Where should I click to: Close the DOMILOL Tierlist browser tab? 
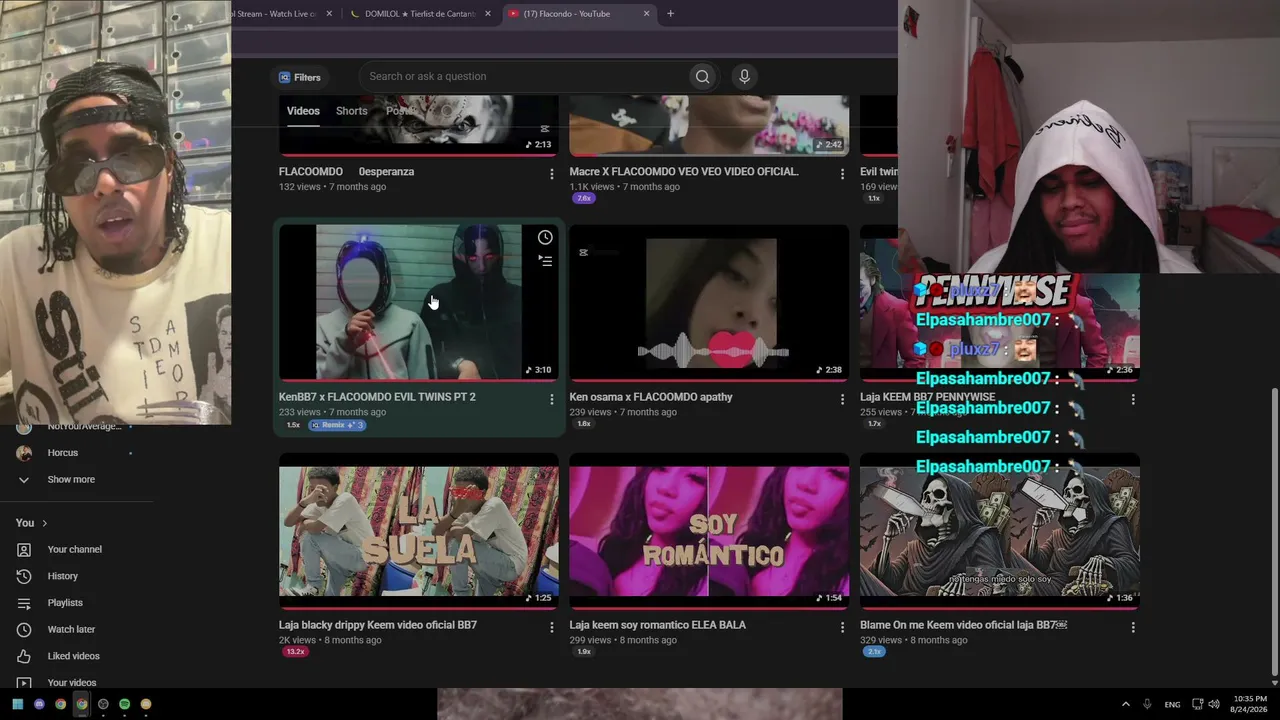tap(488, 14)
